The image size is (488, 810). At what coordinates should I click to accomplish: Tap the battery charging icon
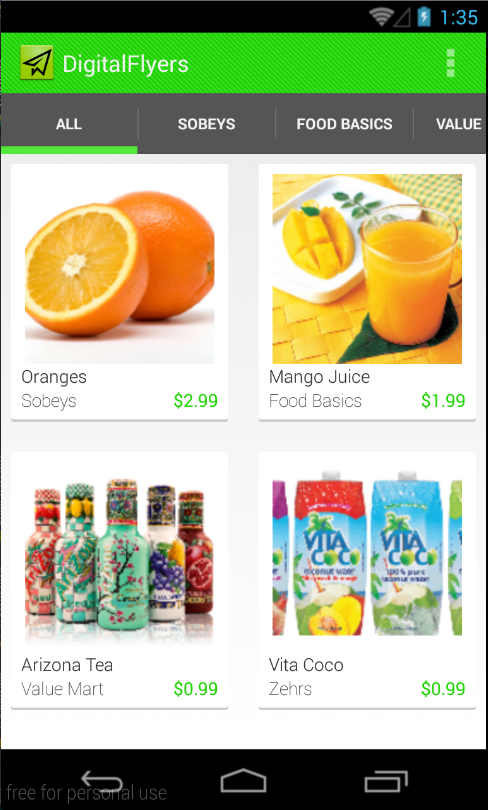click(424, 17)
